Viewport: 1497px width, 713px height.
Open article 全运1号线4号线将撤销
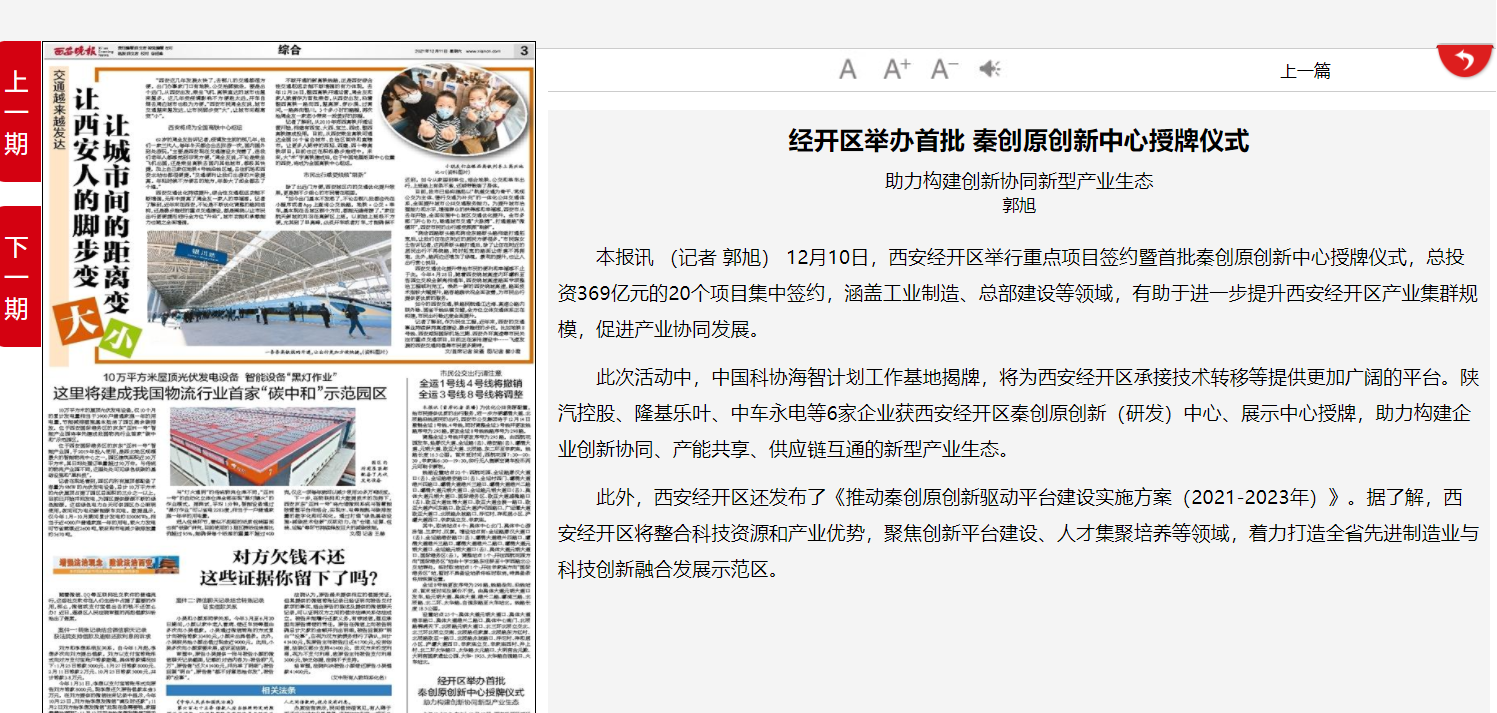coord(470,385)
